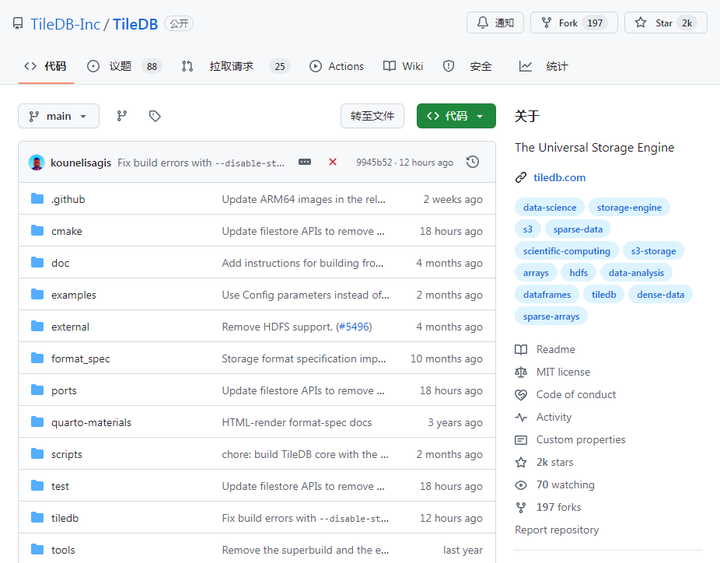Click the tiledb folder icon

37,518
